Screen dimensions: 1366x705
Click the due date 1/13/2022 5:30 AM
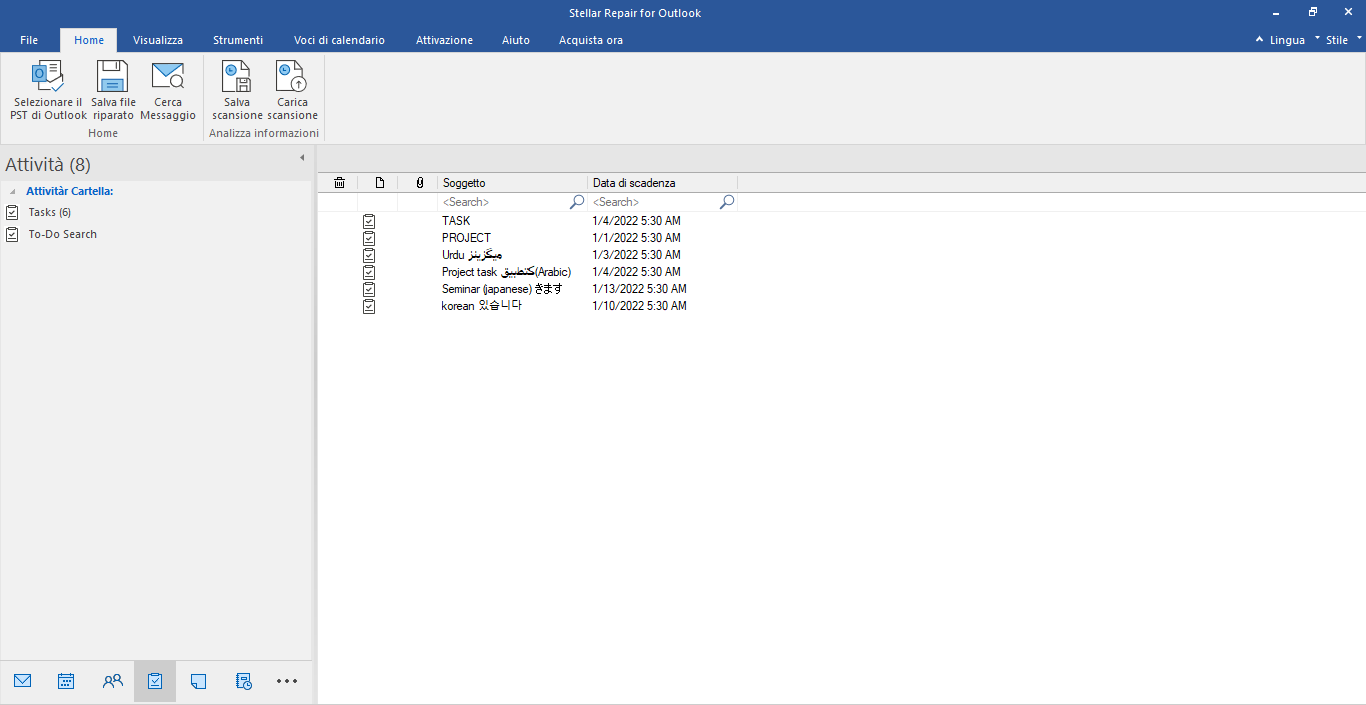tap(639, 289)
